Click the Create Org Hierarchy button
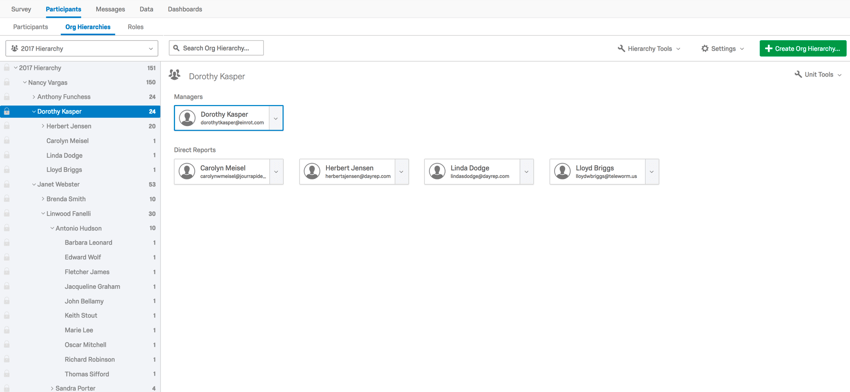The image size is (850, 392). (x=803, y=48)
